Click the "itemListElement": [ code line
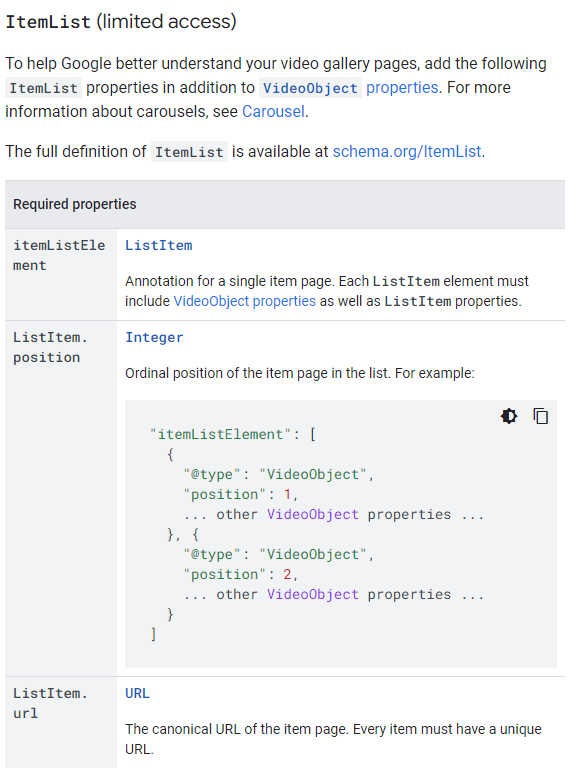The width and height of the screenshot is (579, 768). pyautogui.click(x=233, y=434)
